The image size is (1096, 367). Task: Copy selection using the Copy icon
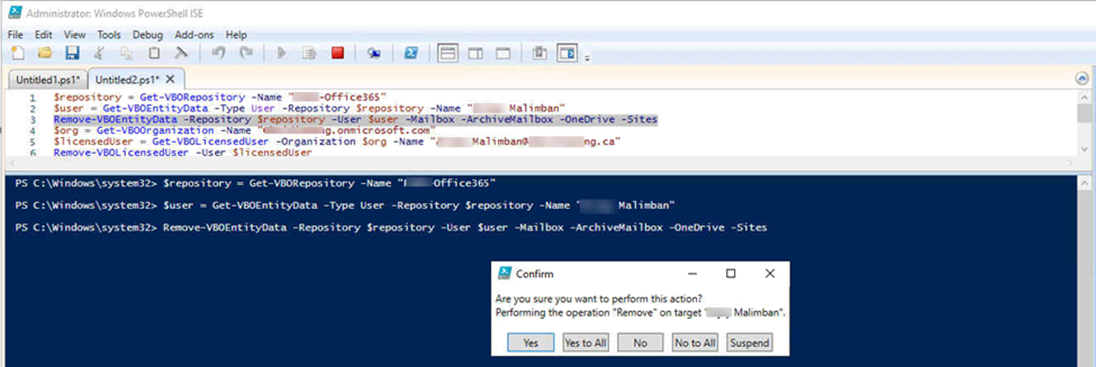127,53
